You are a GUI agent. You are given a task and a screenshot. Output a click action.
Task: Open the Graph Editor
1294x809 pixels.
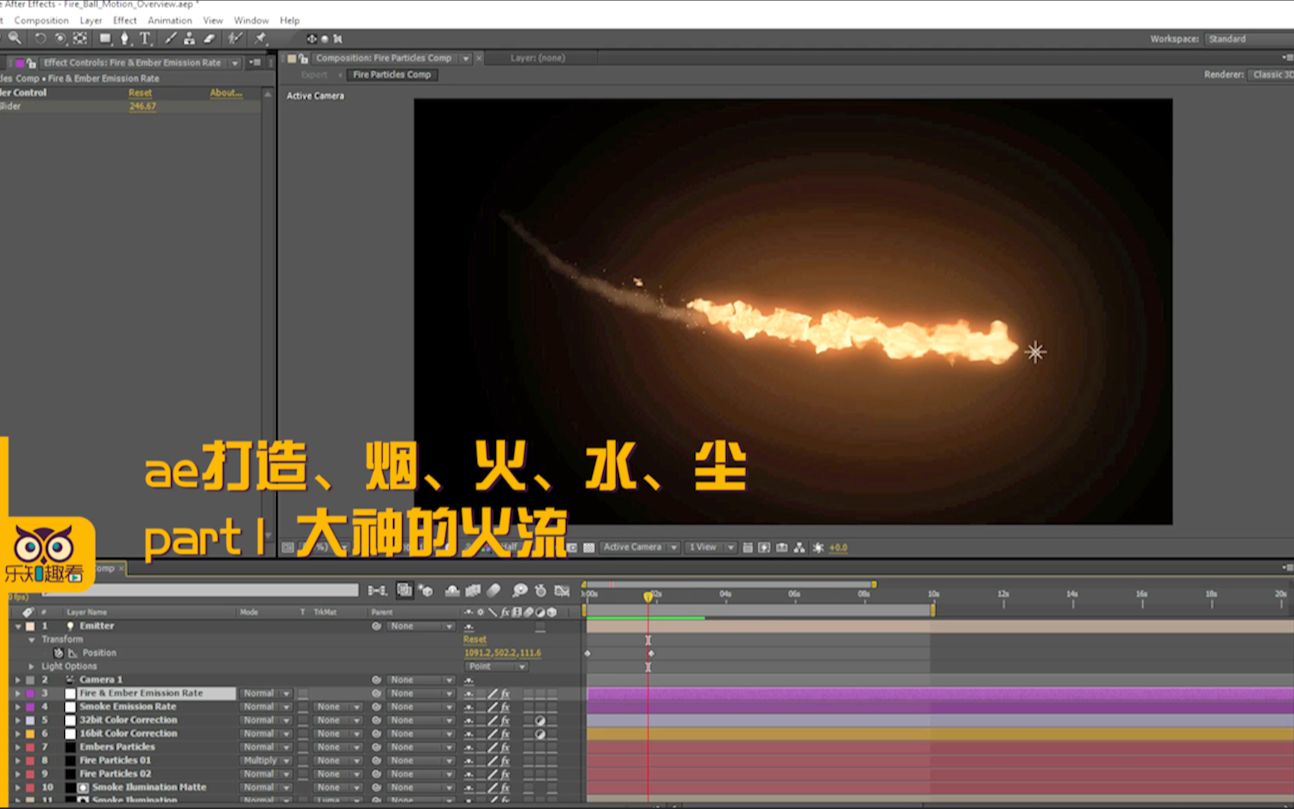(562, 591)
